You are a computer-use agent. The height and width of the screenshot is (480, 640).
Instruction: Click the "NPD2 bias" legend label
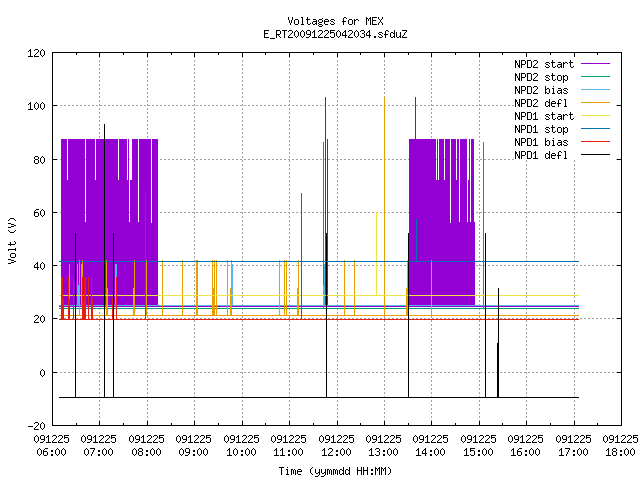tap(541, 90)
